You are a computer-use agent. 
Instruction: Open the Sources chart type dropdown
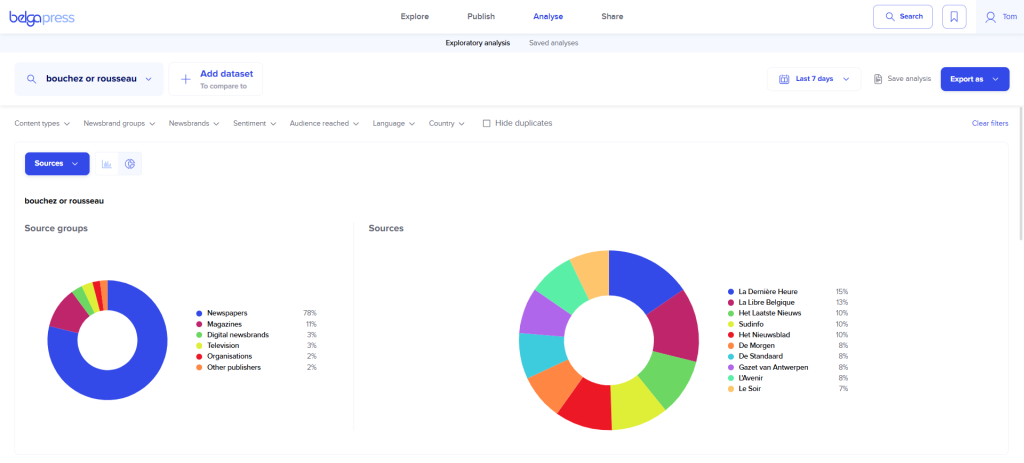pyautogui.click(x=56, y=163)
